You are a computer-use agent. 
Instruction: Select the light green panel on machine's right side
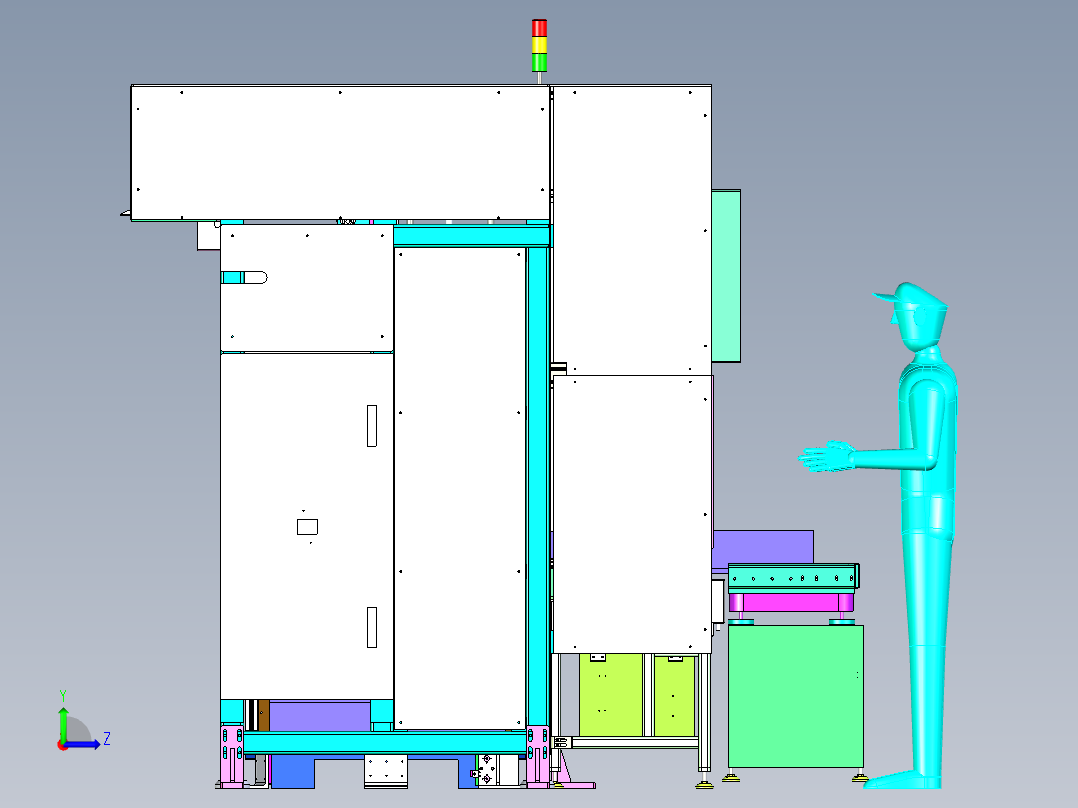point(726,276)
